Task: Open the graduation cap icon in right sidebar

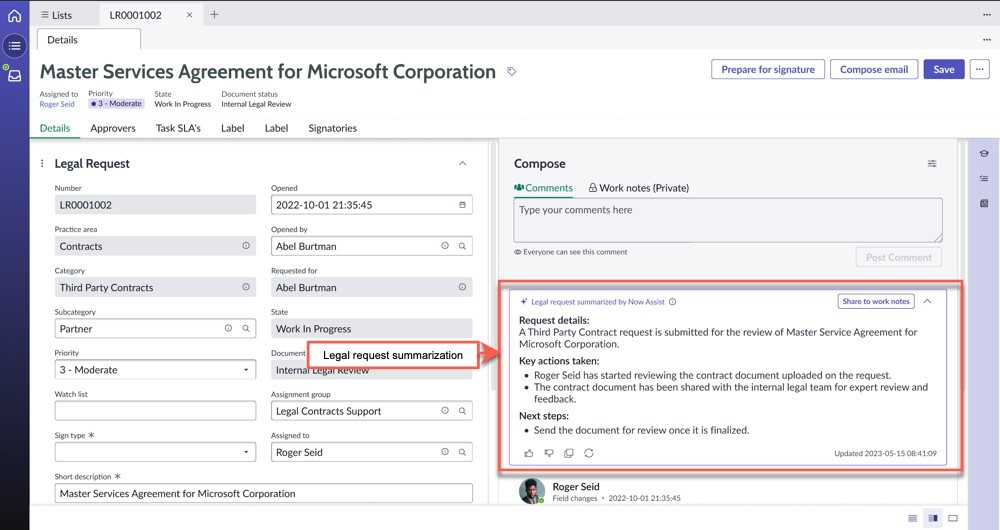Action: (x=984, y=153)
